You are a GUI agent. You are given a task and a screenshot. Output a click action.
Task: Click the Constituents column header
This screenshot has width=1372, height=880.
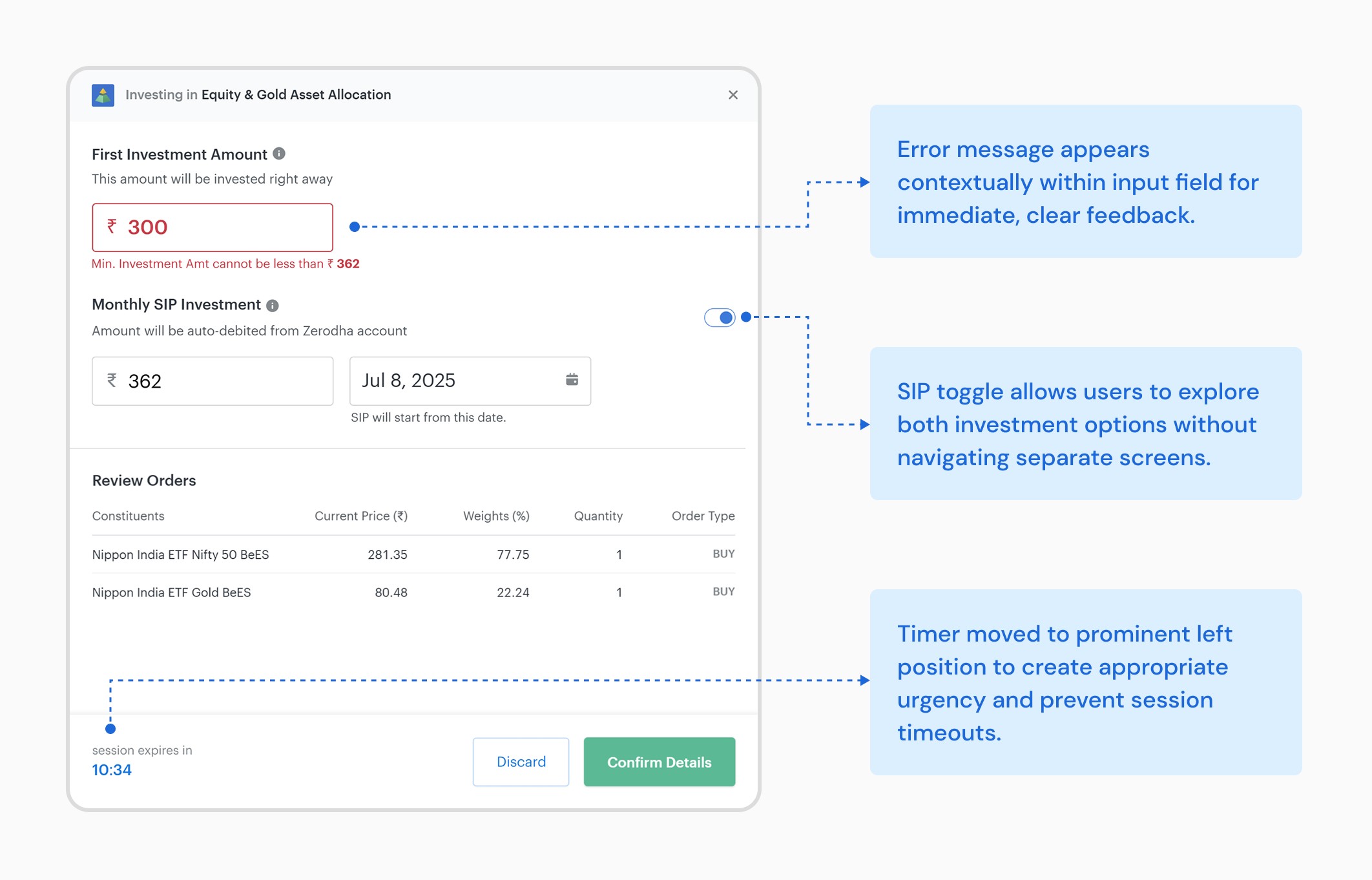[129, 516]
